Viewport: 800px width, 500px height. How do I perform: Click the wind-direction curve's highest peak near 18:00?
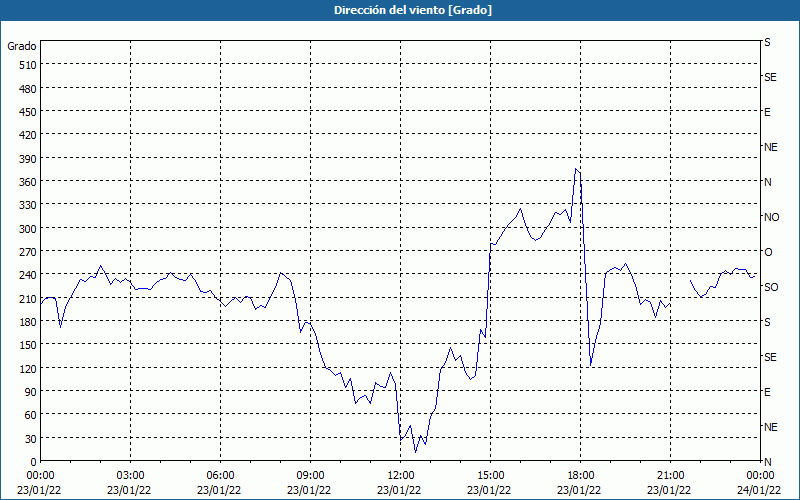pos(576,169)
